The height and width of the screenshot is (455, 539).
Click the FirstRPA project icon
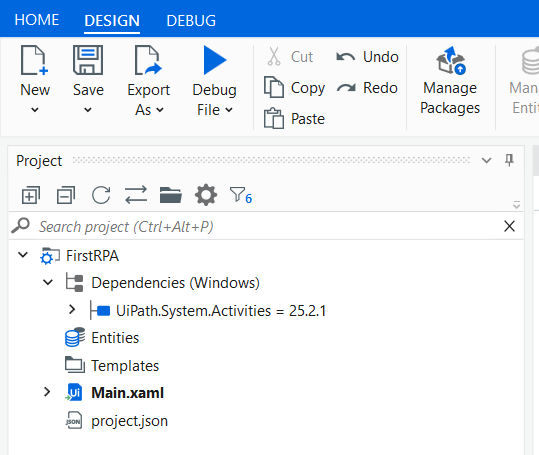pos(50,256)
